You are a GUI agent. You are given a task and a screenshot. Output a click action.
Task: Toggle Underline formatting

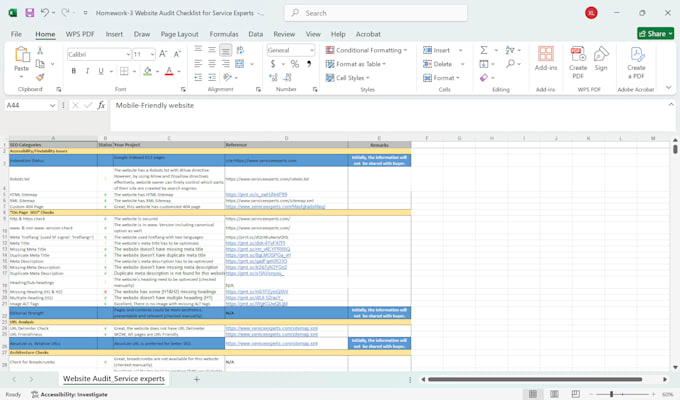pos(101,71)
